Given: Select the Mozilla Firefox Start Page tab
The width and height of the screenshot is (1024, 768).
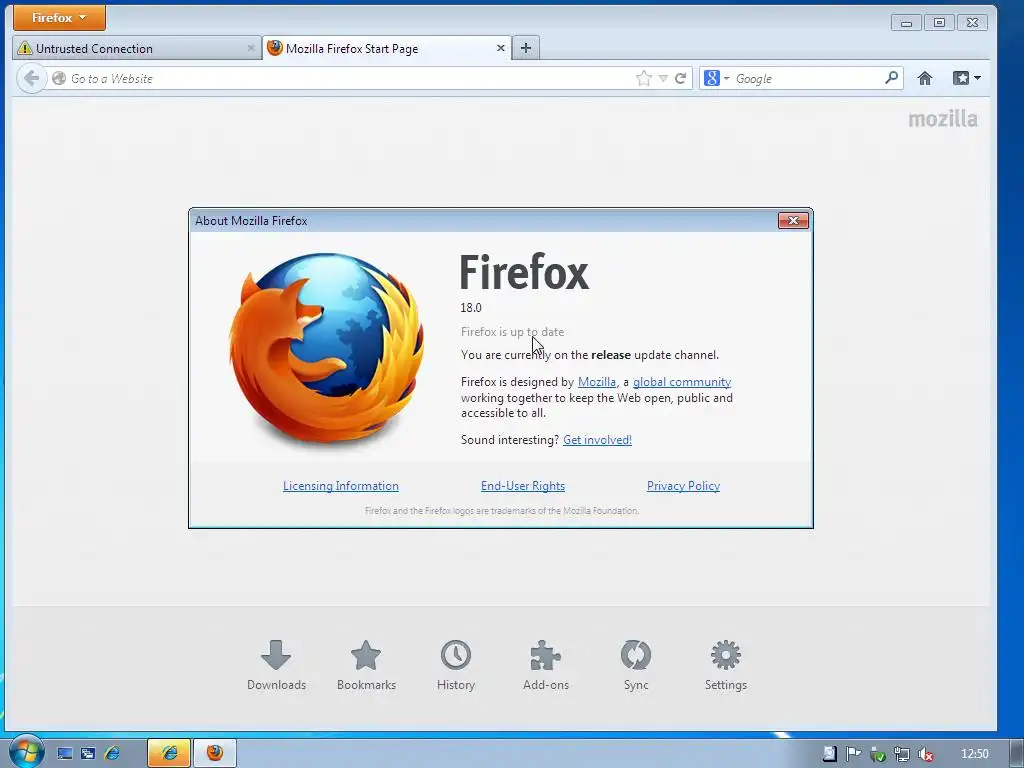Looking at the screenshot, I should [x=386, y=48].
